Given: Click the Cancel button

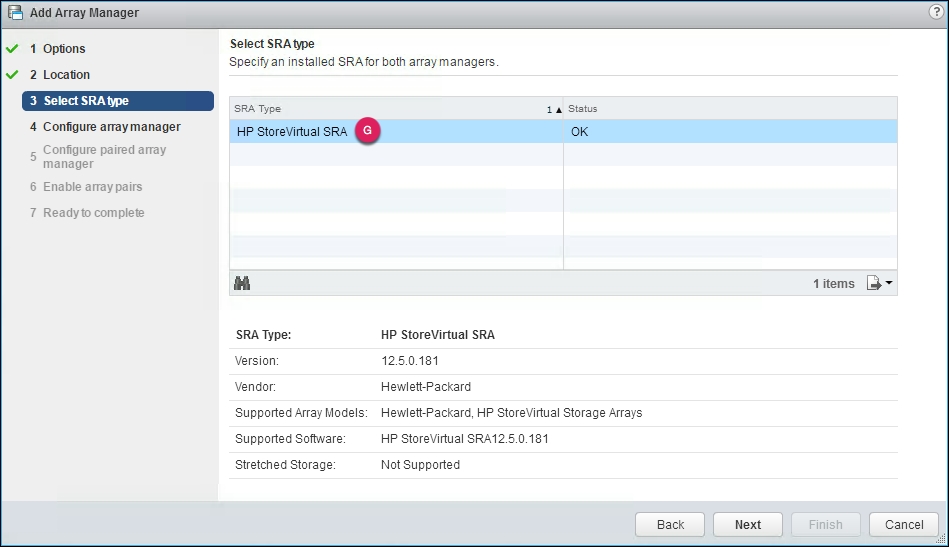Looking at the screenshot, I should (904, 525).
